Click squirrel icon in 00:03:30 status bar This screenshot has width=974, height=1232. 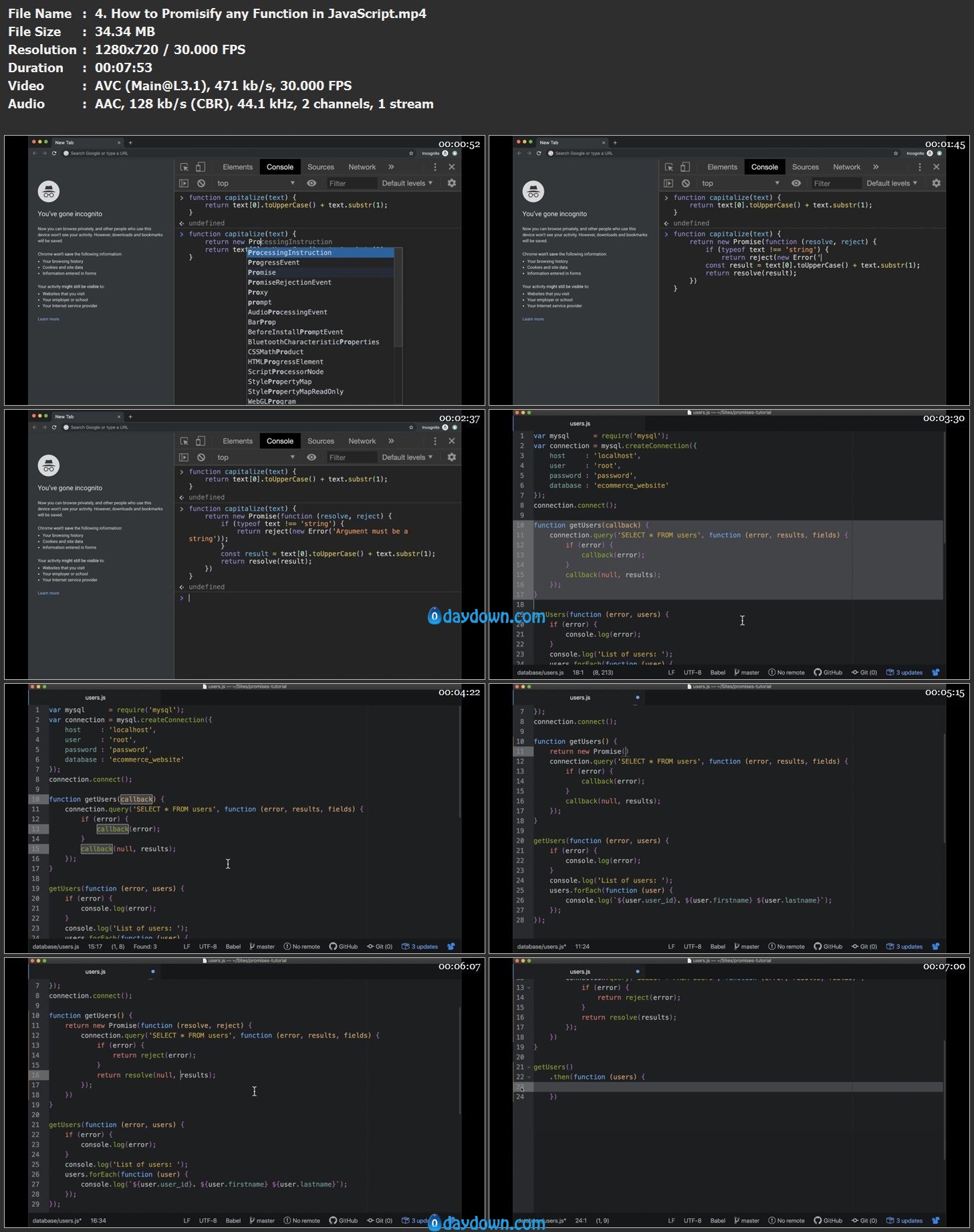pyautogui.click(x=936, y=672)
